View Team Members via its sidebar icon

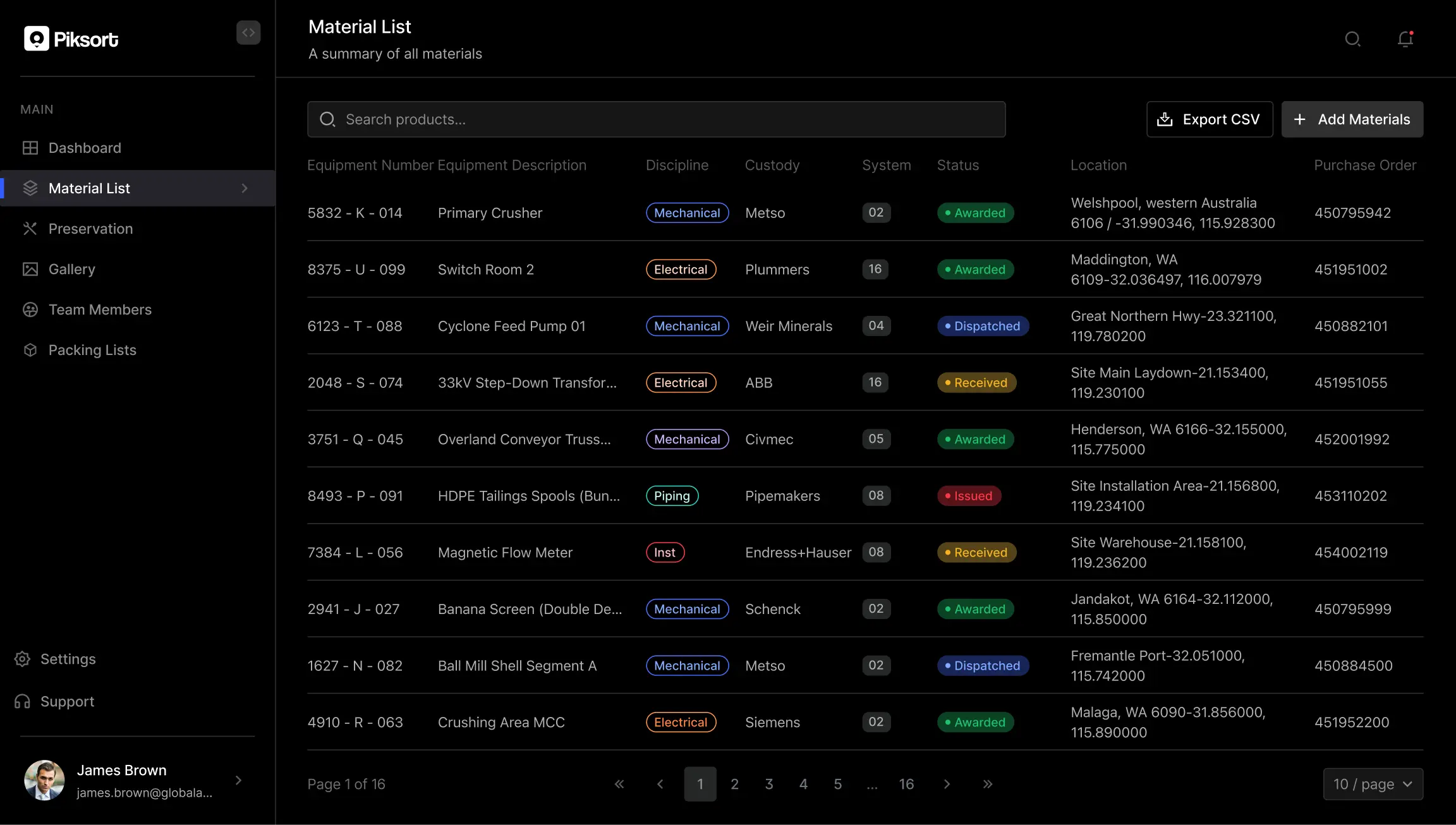pos(30,310)
